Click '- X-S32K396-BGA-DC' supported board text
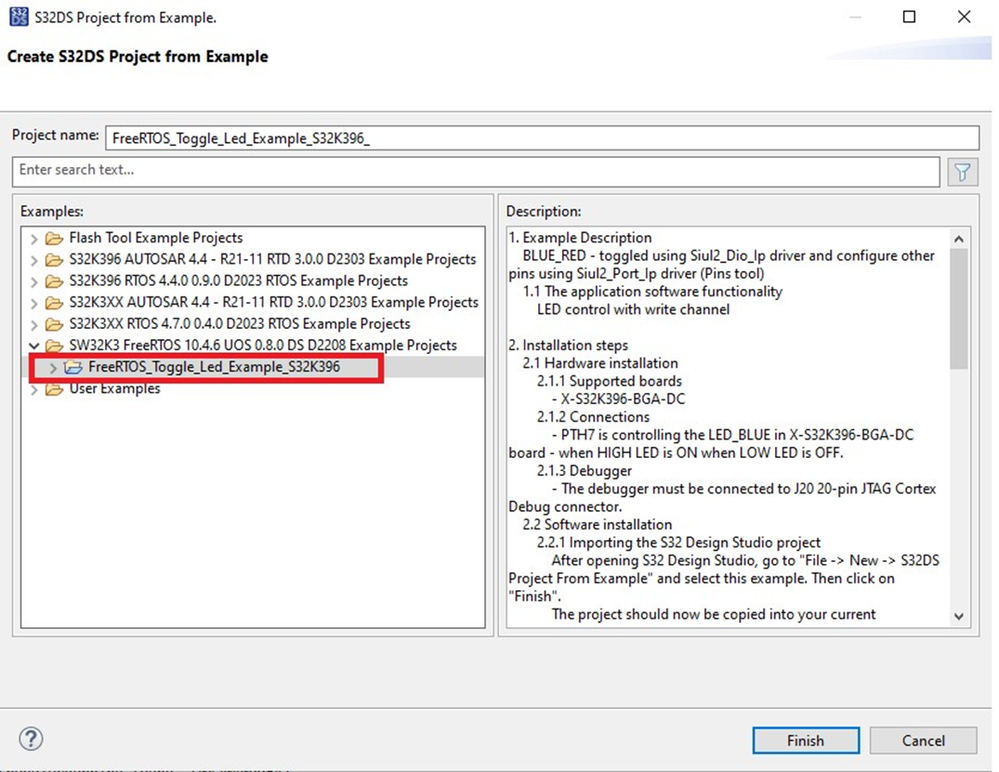This screenshot has height=772, width=999. [x=619, y=399]
